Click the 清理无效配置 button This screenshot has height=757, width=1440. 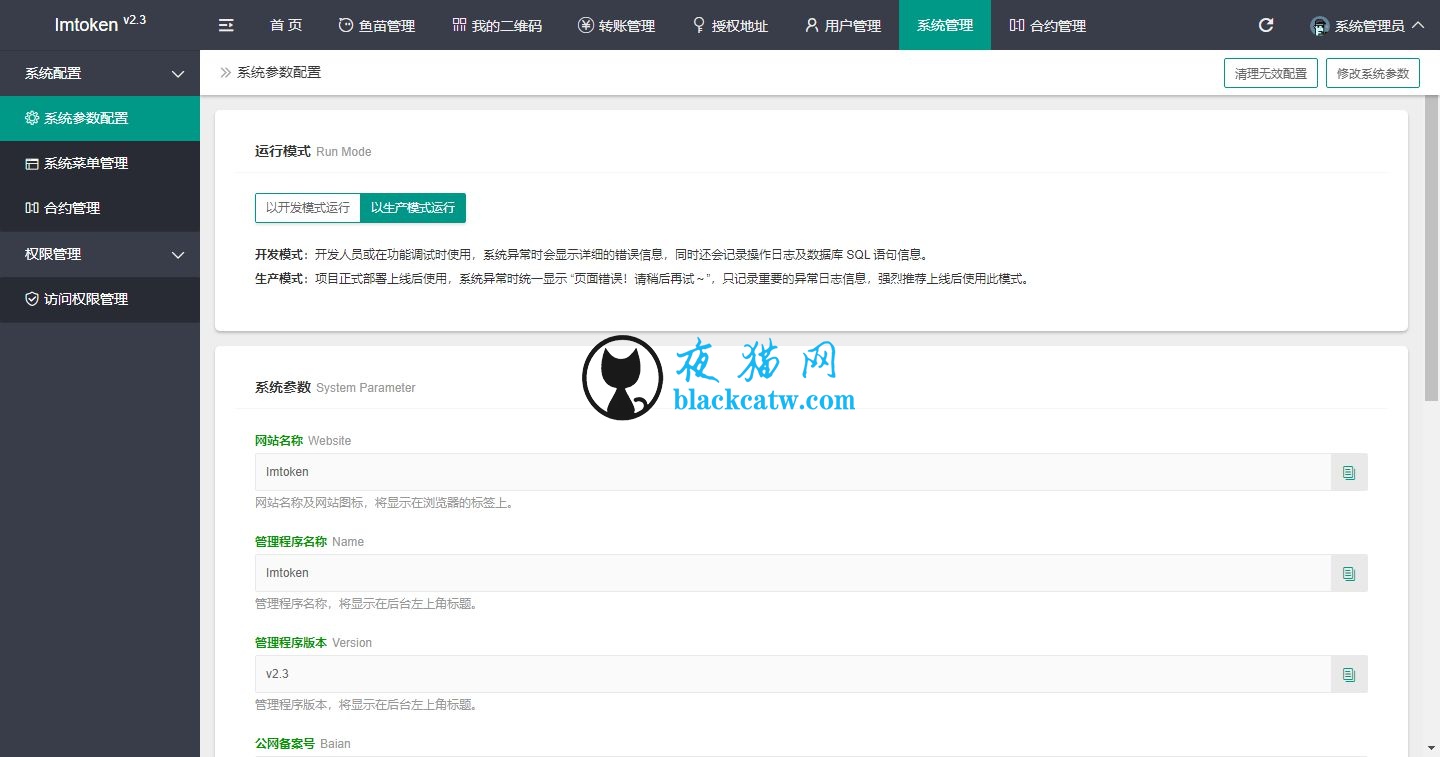(1271, 73)
